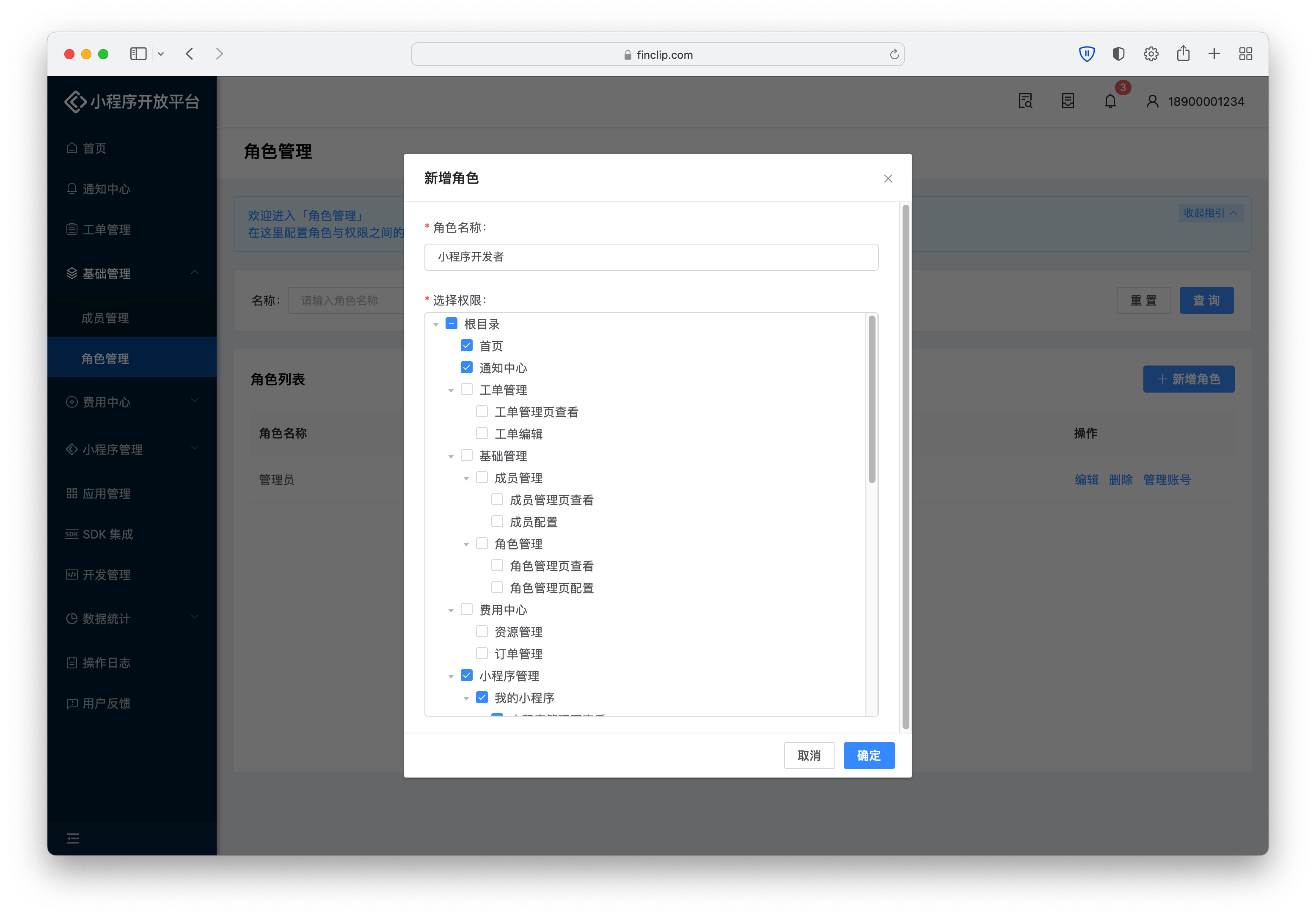Go forward with browser forward arrow

click(220, 54)
